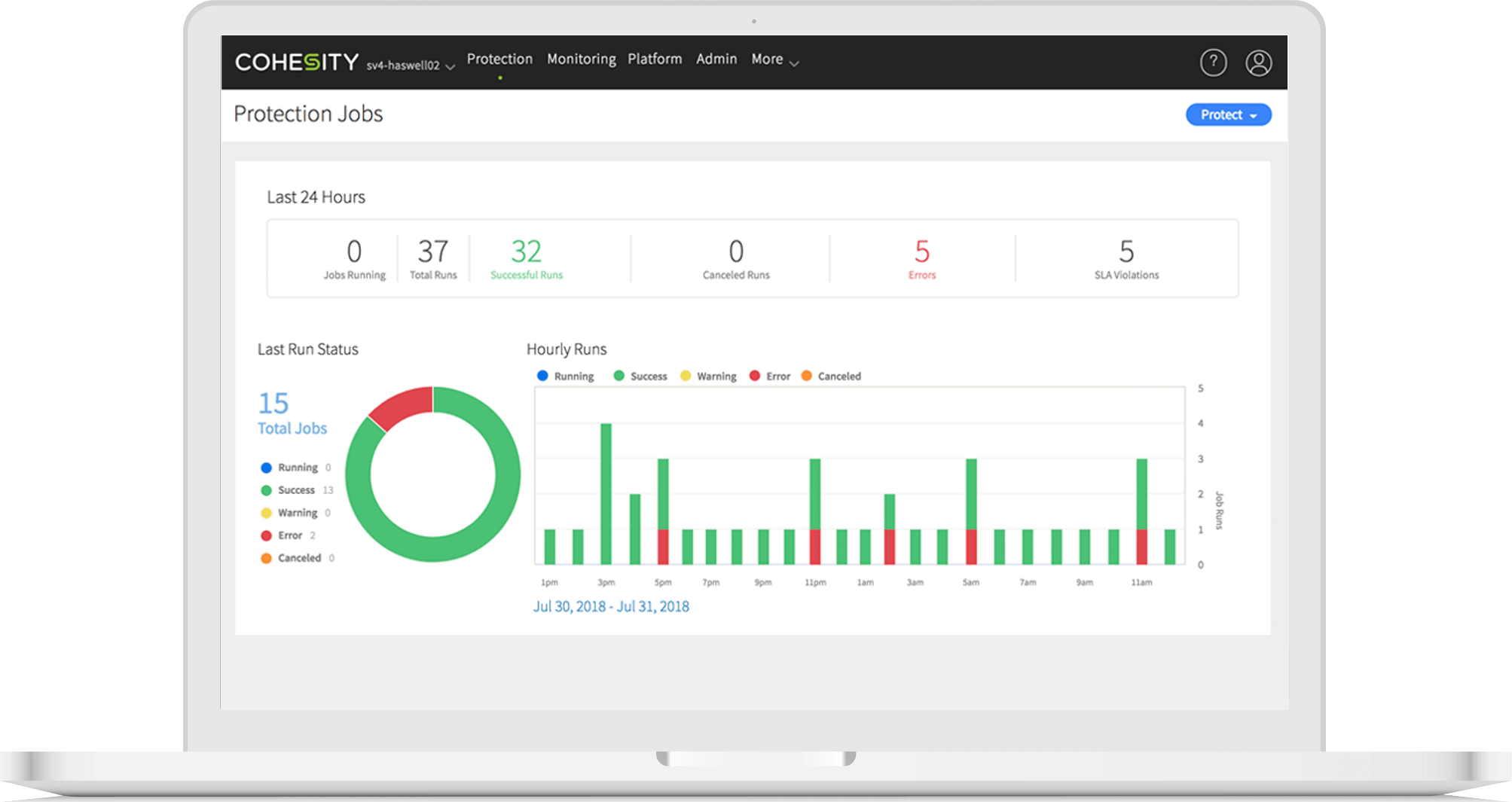Viewport: 1512px width, 802px height.
Task: Toggle Running in the Hourly Runs legend
Action: click(565, 376)
